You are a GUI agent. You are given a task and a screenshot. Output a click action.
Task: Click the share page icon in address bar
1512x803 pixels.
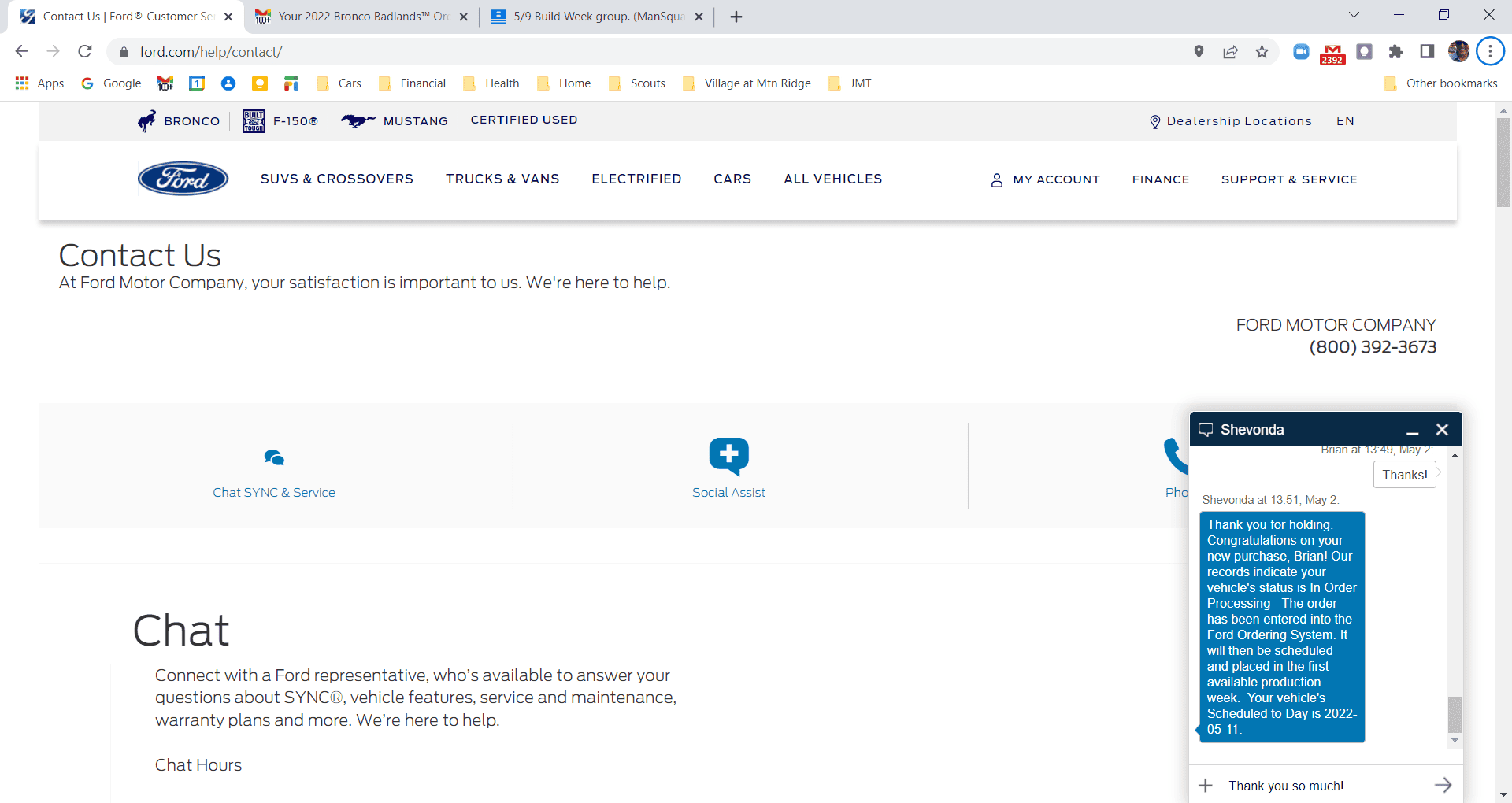click(x=1230, y=52)
